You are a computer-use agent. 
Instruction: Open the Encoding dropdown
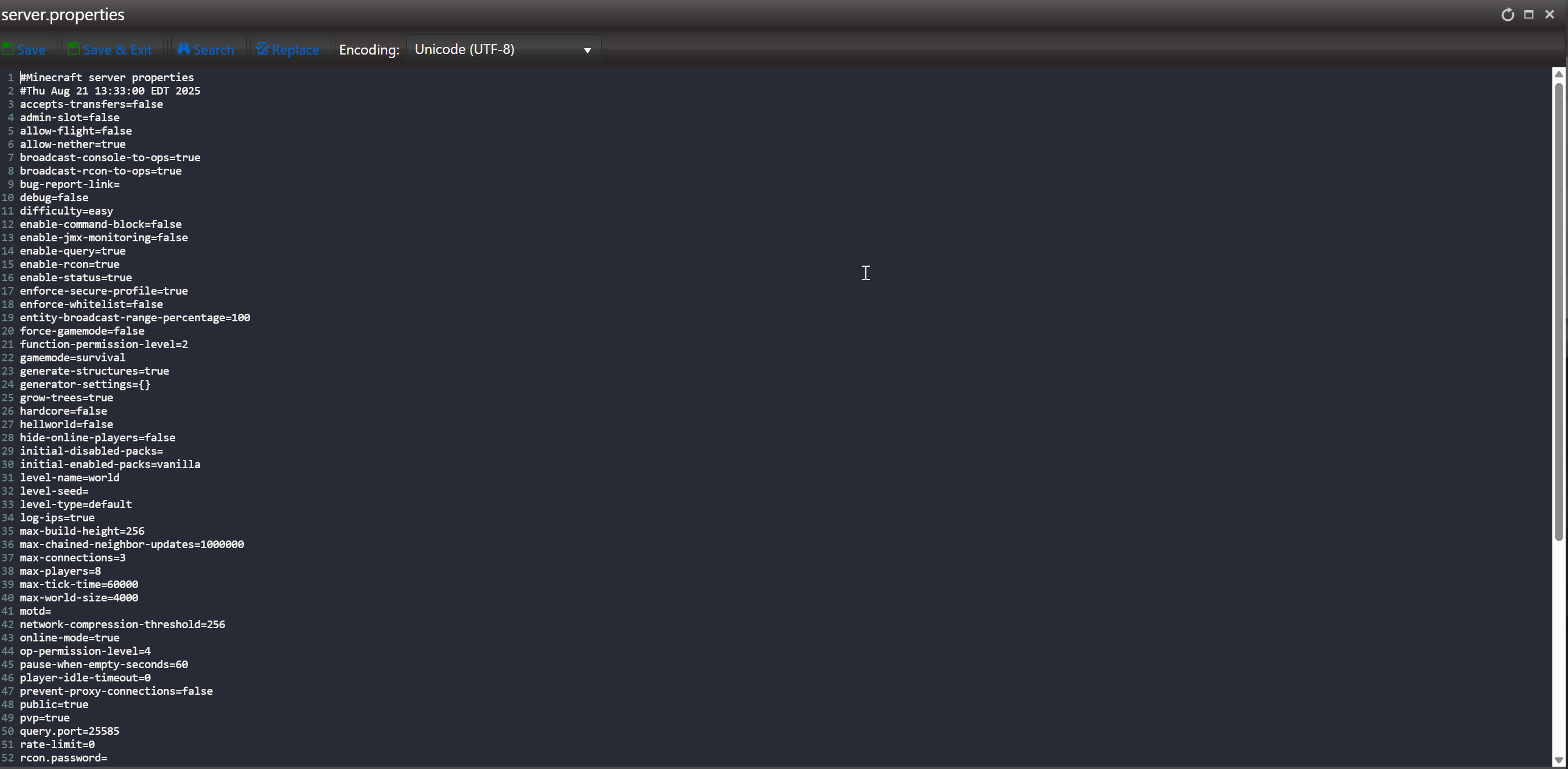503,50
